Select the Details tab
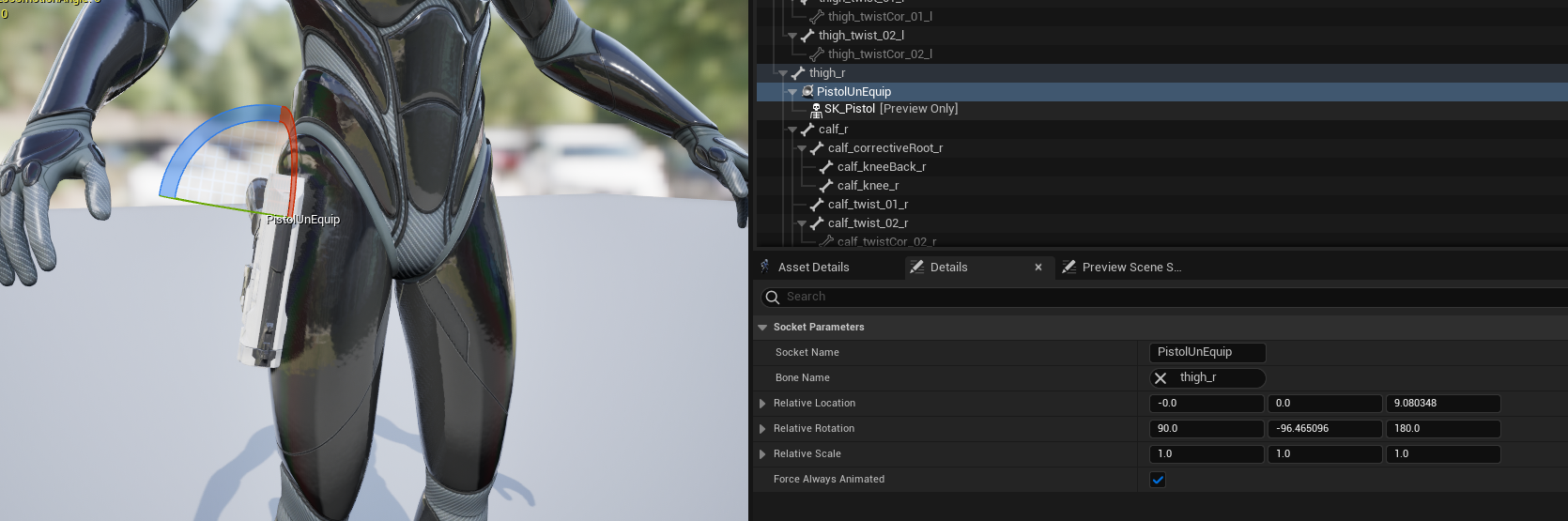The image size is (1568, 521). [948, 267]
